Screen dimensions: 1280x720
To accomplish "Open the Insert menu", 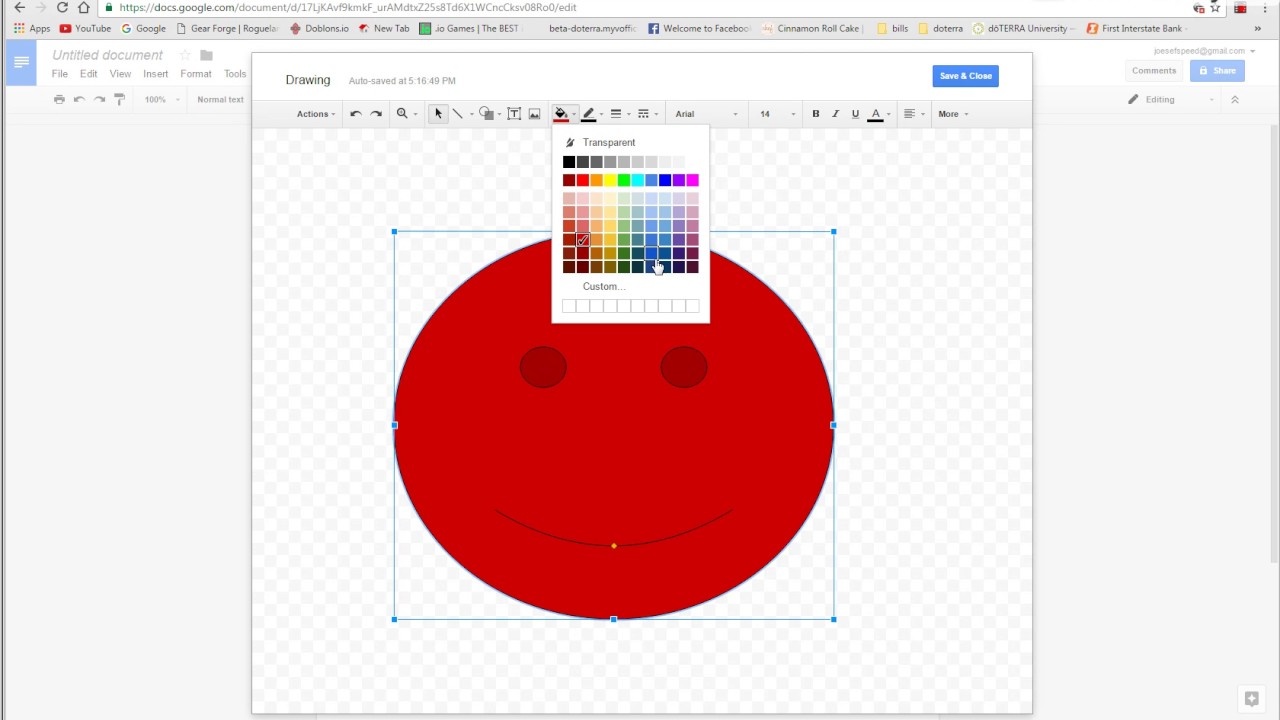I will coord(156,74).
